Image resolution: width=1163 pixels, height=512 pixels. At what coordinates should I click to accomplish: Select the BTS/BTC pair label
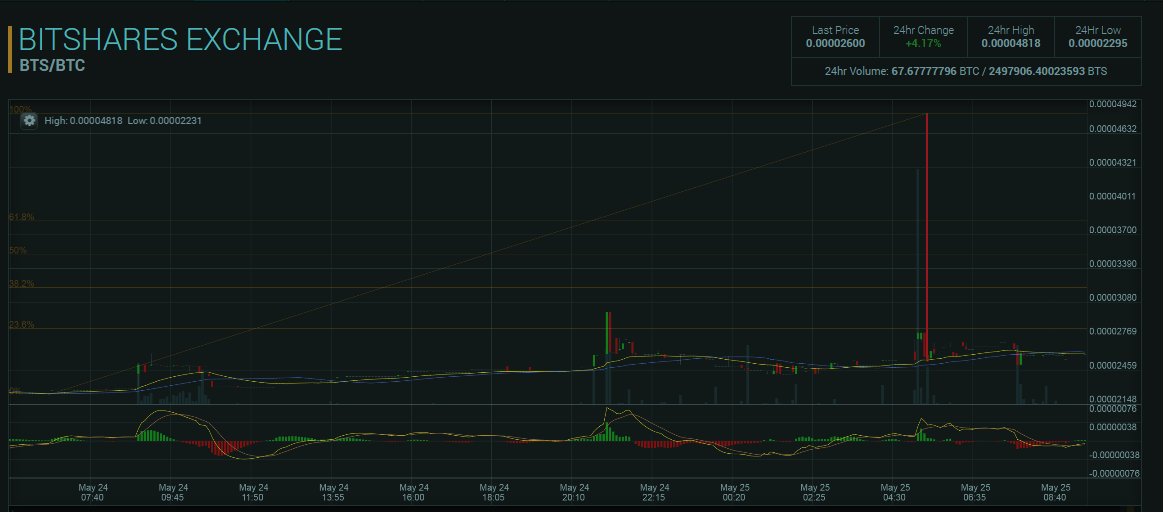[52, 66]
